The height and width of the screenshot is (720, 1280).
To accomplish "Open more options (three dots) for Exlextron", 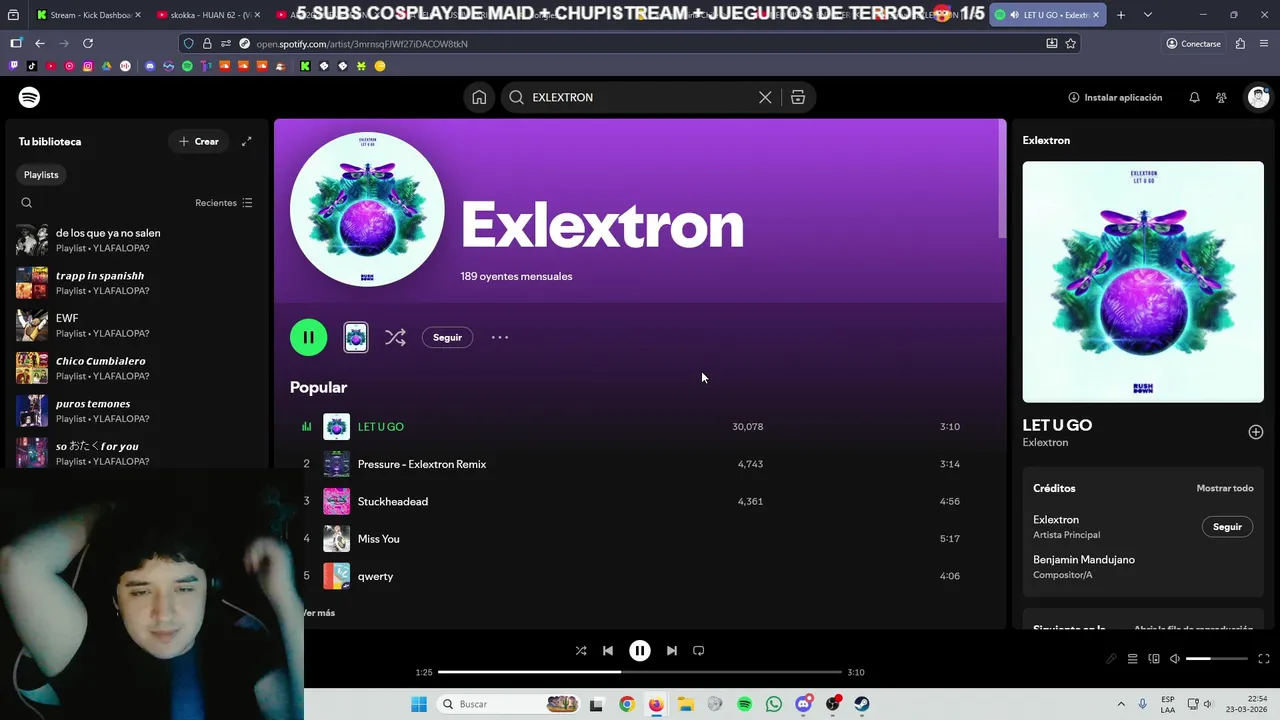I will pyautogui.click(x=500, y=338).
